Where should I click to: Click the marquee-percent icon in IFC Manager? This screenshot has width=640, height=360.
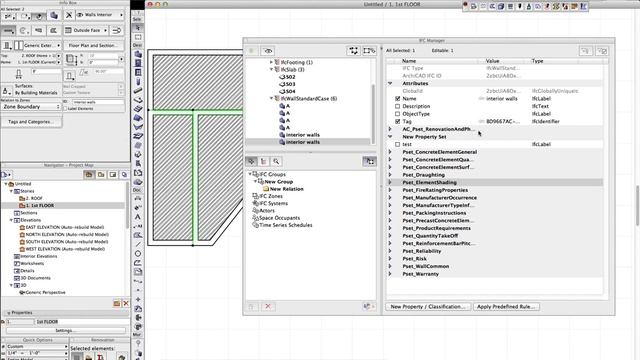(369, 51)
